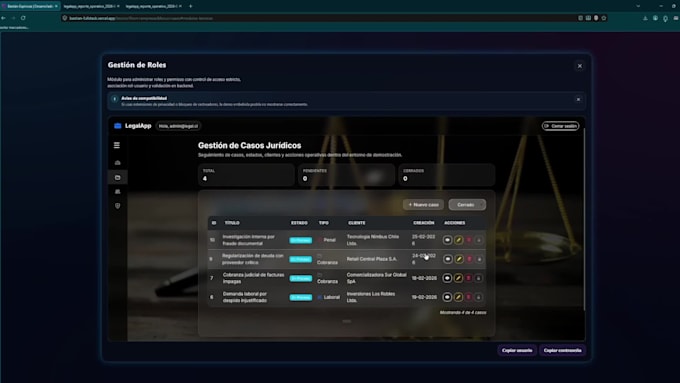
Task: Click the 'Tecnología Nimbus Chile Ltda.' client cell
Action: pos(373,240)
